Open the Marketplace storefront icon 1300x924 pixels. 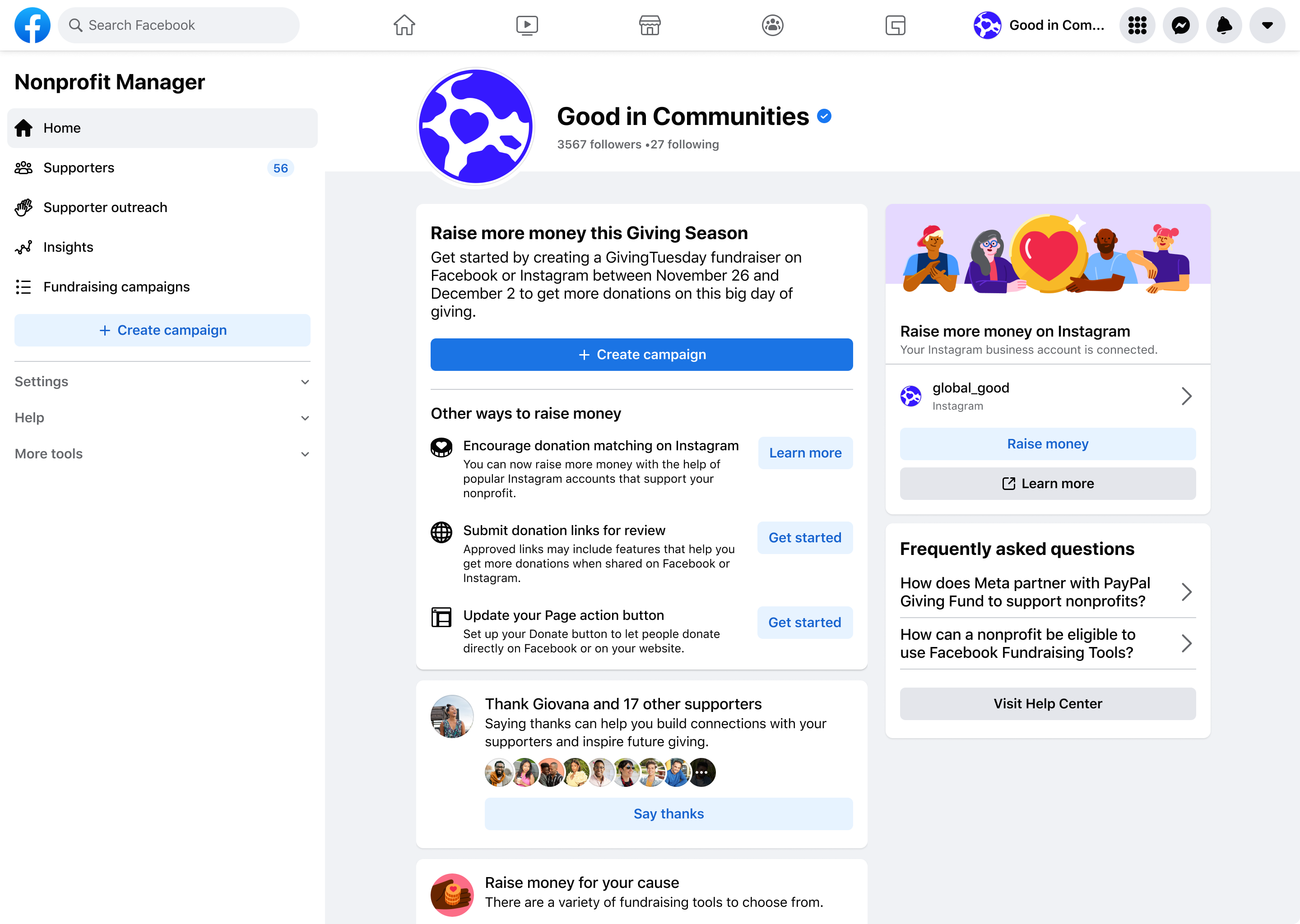[650, 25]
